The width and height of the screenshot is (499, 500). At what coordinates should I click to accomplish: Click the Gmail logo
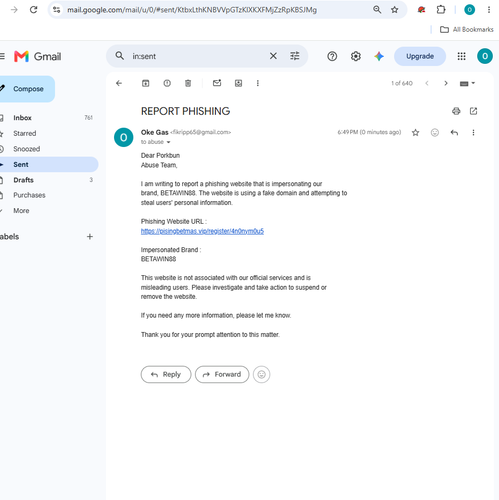click(x=38, y=56)
